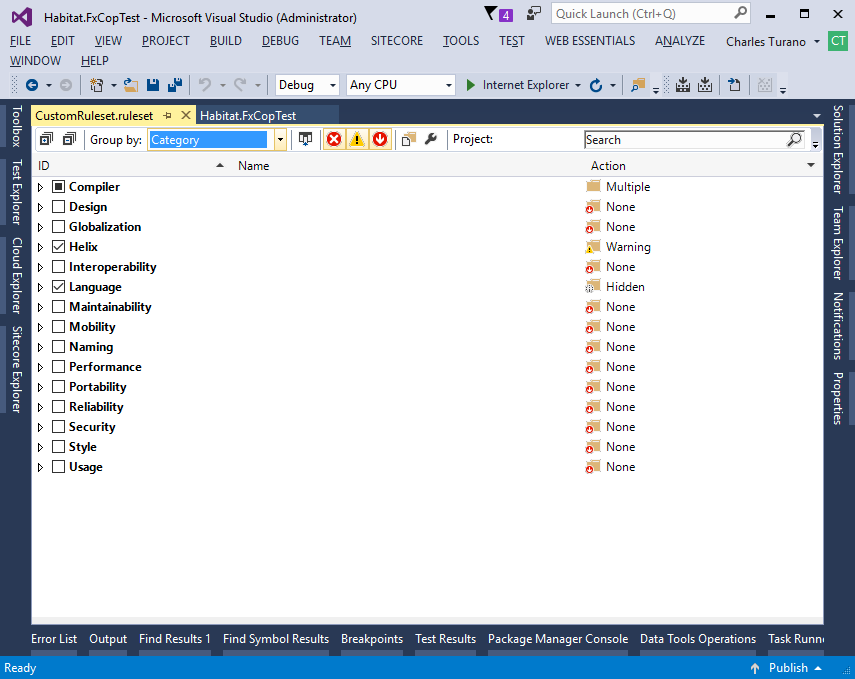Click the child rule sets icon
The height and width of the screenshot is (679, 855).
[x=408, y=140]
